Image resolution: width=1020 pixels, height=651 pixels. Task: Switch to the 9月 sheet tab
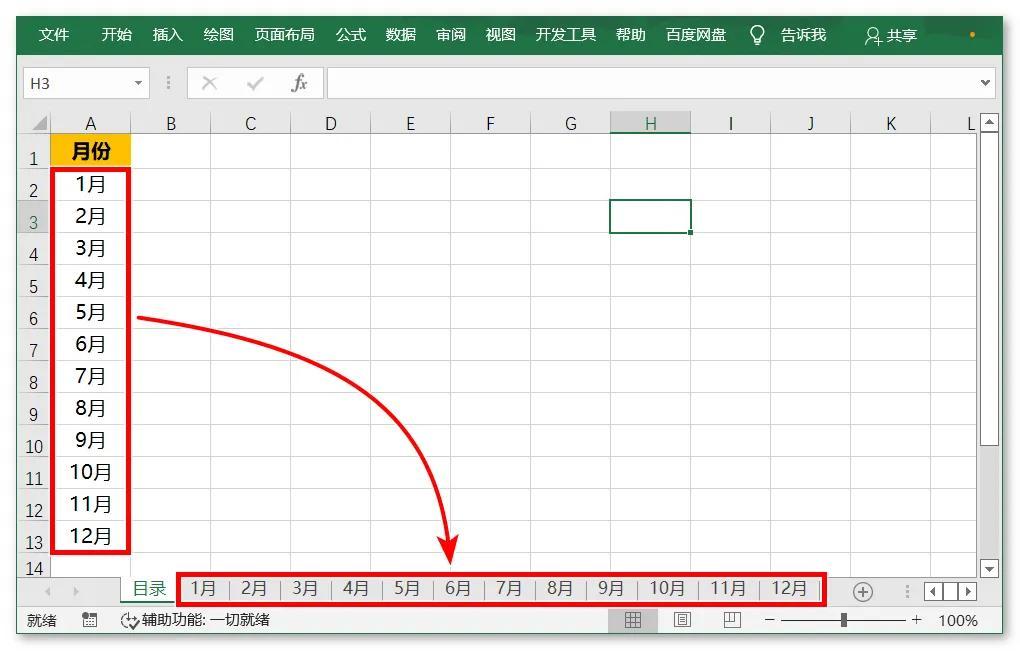[610, 589]
